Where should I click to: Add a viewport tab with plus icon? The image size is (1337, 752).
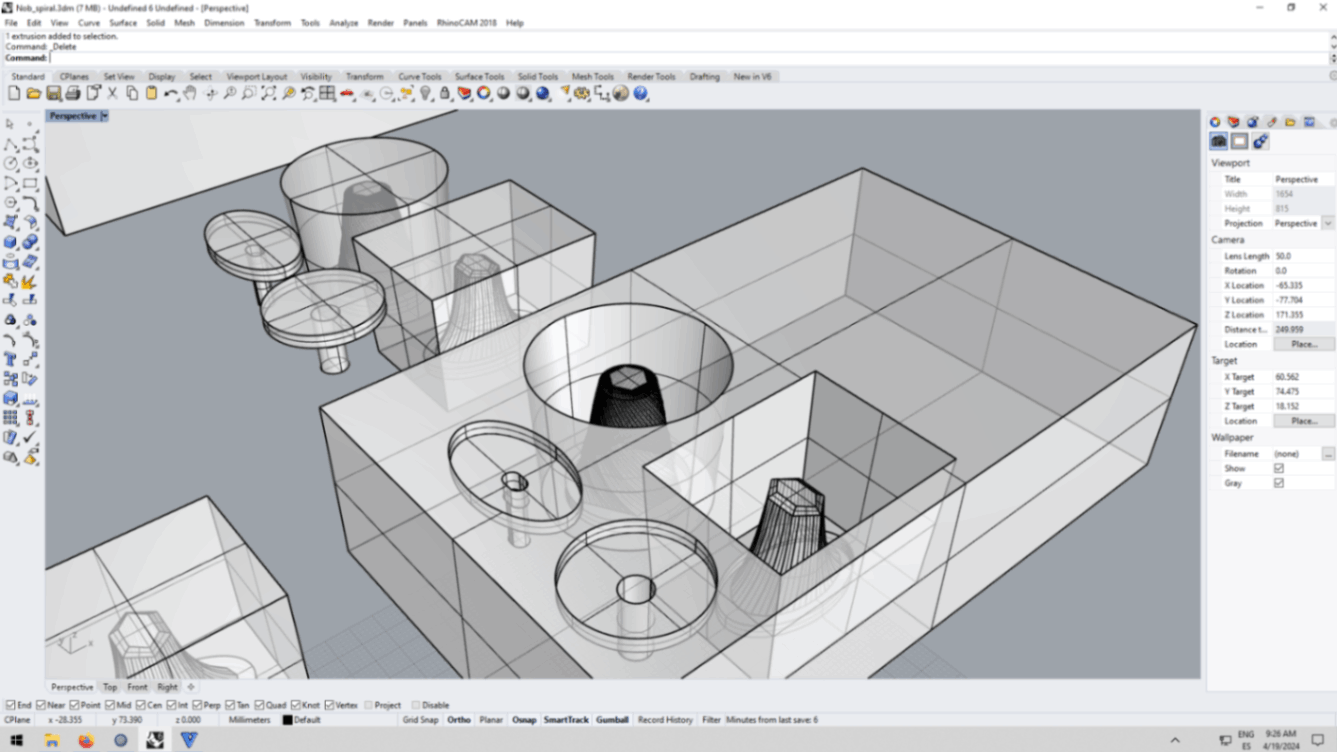(x=191, y=687)
